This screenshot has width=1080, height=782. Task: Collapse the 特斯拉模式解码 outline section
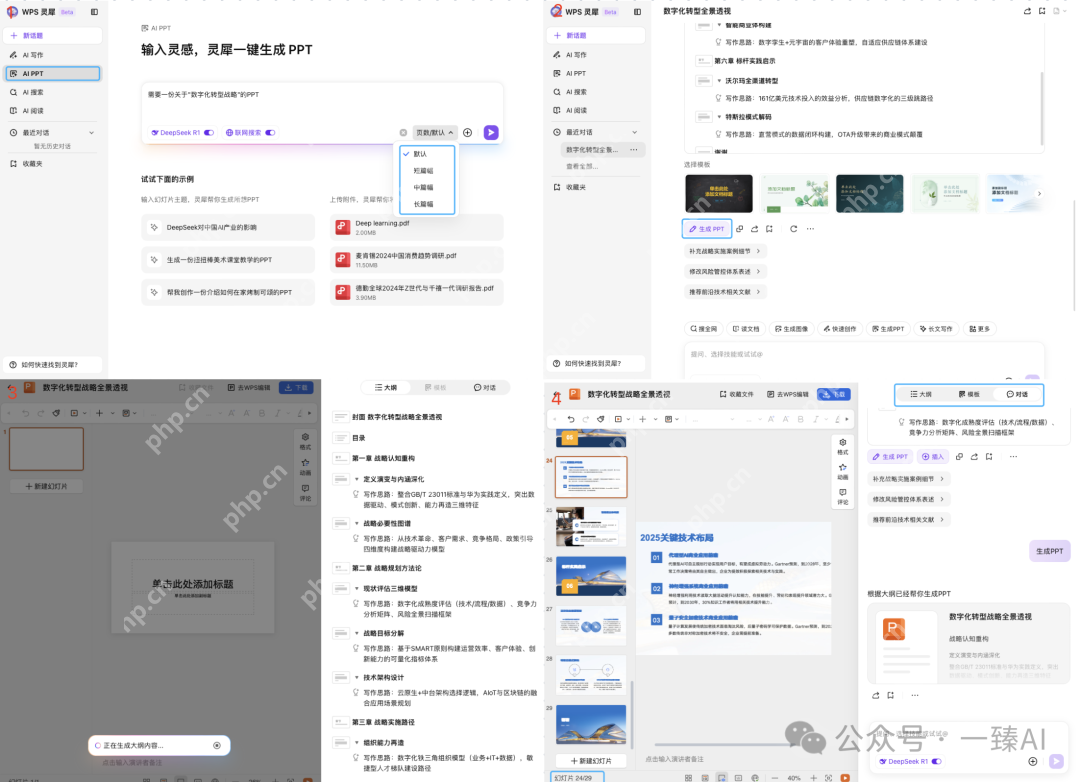pyautogui.click(x=719, y=117)
